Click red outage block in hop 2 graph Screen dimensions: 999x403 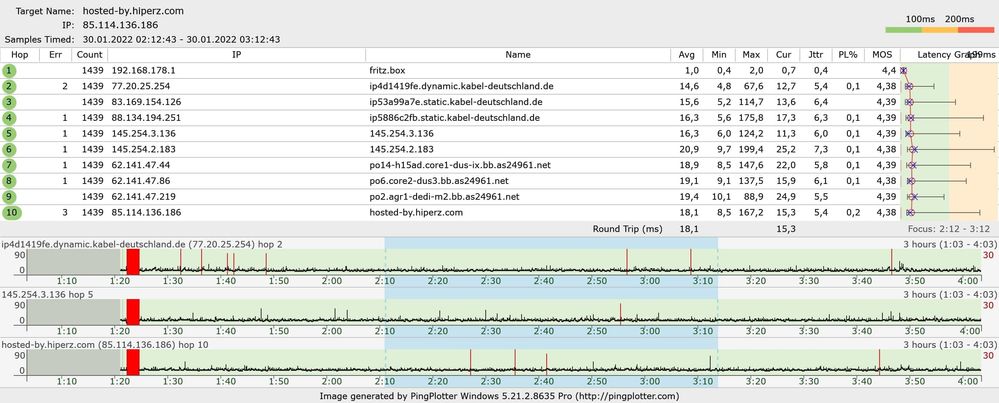(133, 262)
